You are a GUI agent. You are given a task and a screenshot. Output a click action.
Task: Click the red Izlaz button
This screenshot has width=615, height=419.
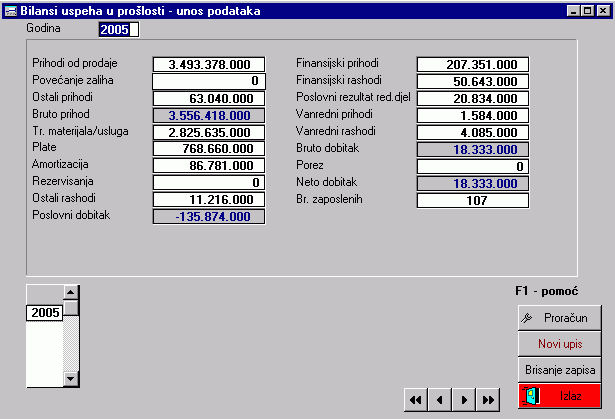tap(560, 396)
